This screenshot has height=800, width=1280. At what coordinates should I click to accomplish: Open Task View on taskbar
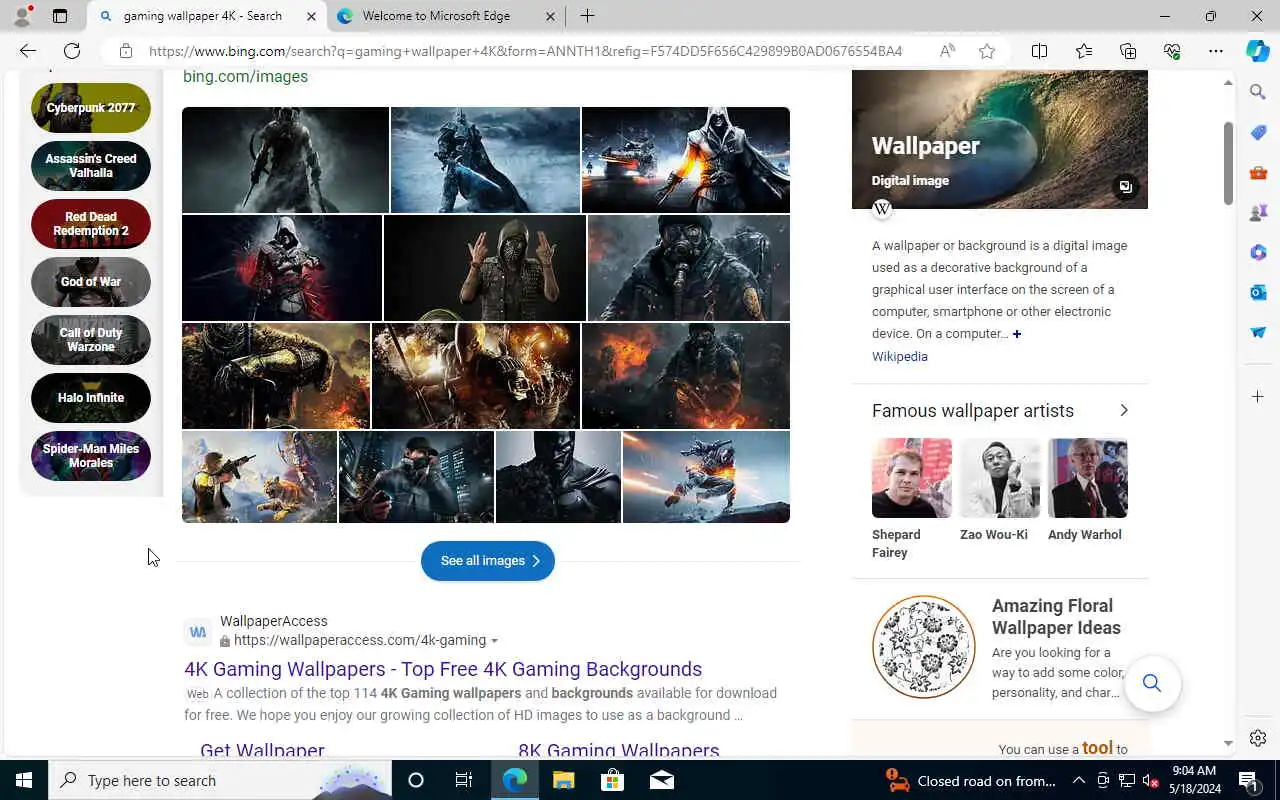pyautogui.click(x=464, y=780)
